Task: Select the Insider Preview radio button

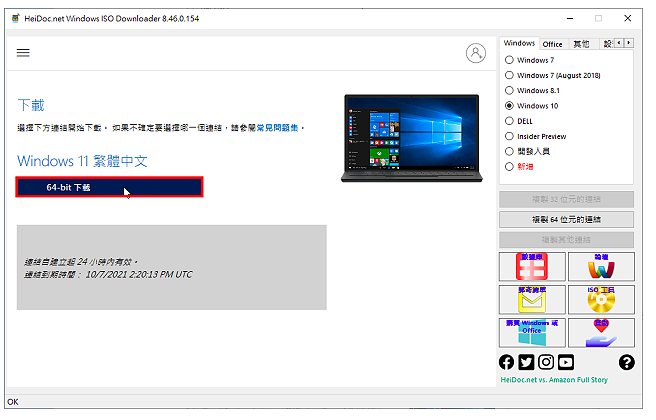Action: tap(509, 136)
